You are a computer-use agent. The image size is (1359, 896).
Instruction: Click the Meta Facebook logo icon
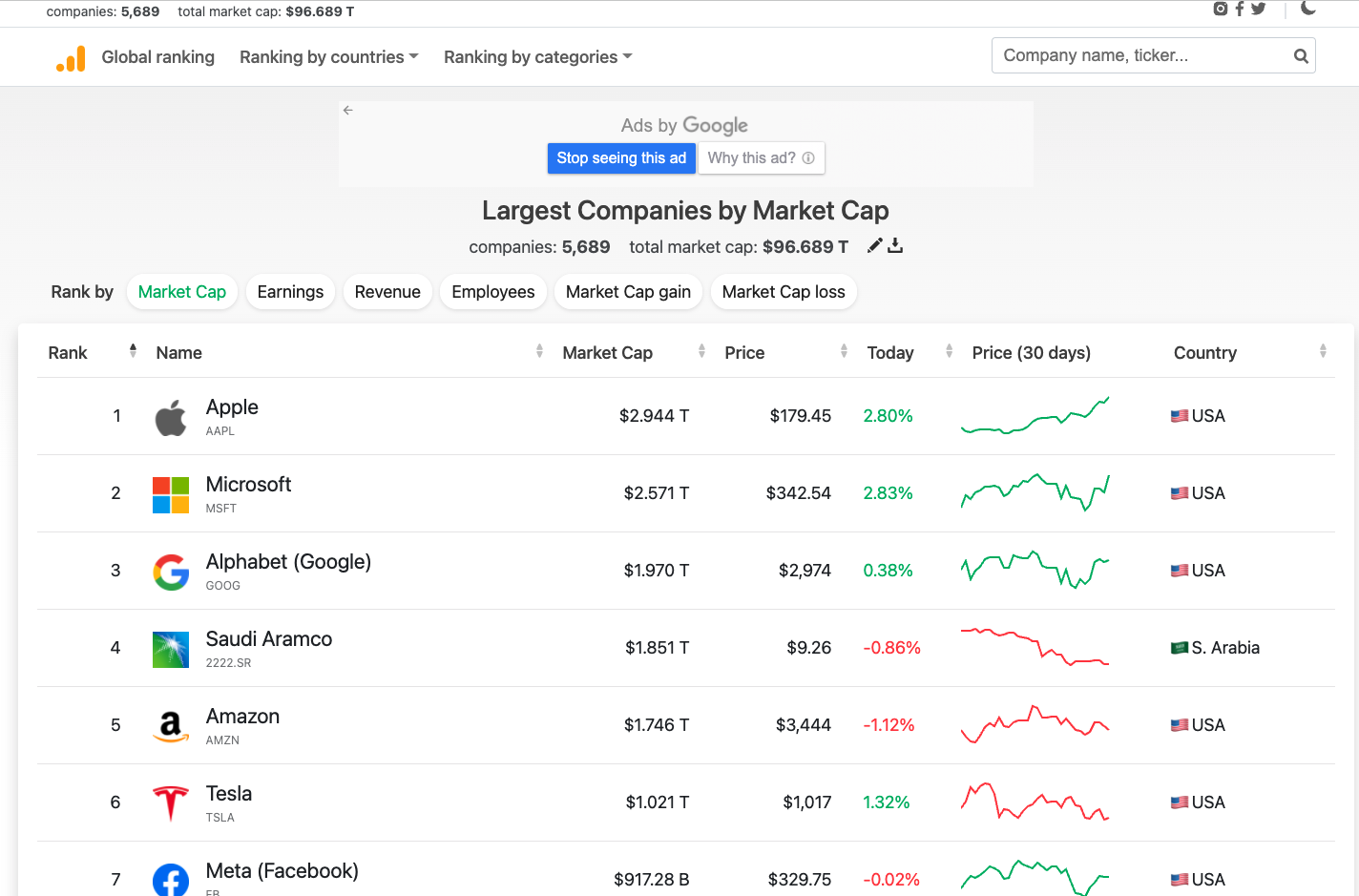click(171, 879)
